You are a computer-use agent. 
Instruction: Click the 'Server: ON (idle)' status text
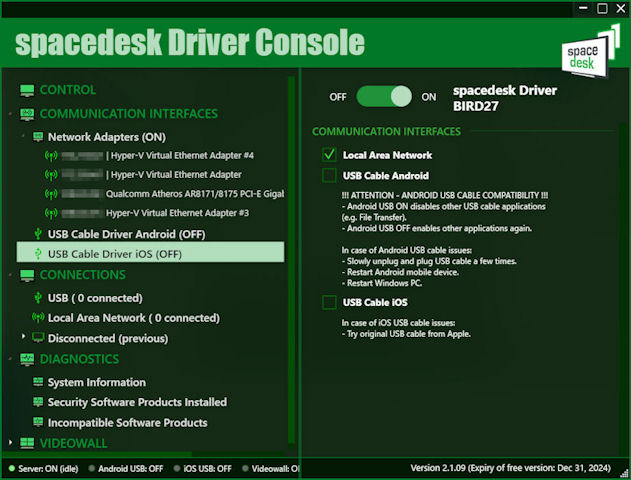click(48, 469)
